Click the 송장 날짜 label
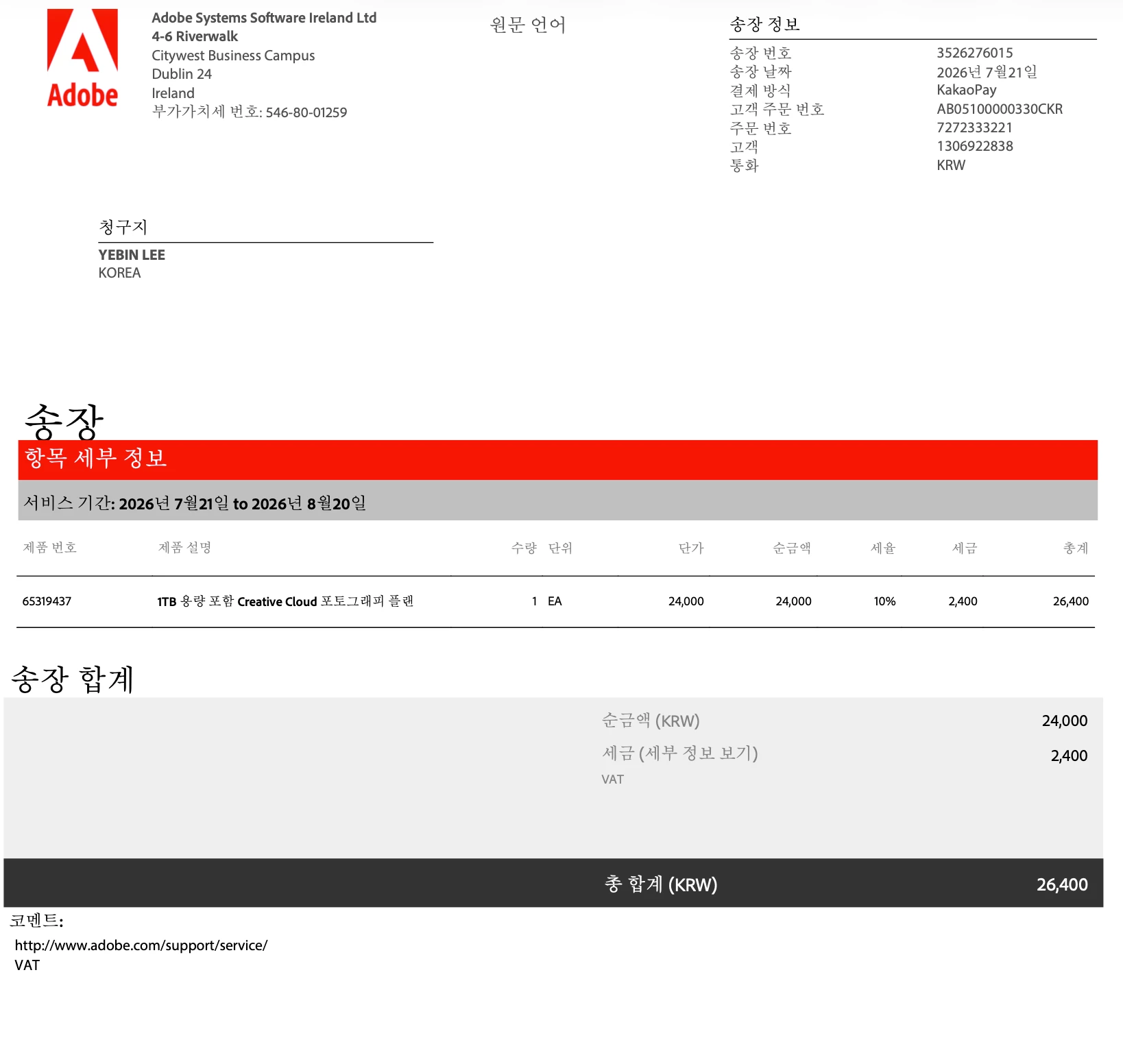This screenshot has height=1064, width=1123. click(760, 71)
